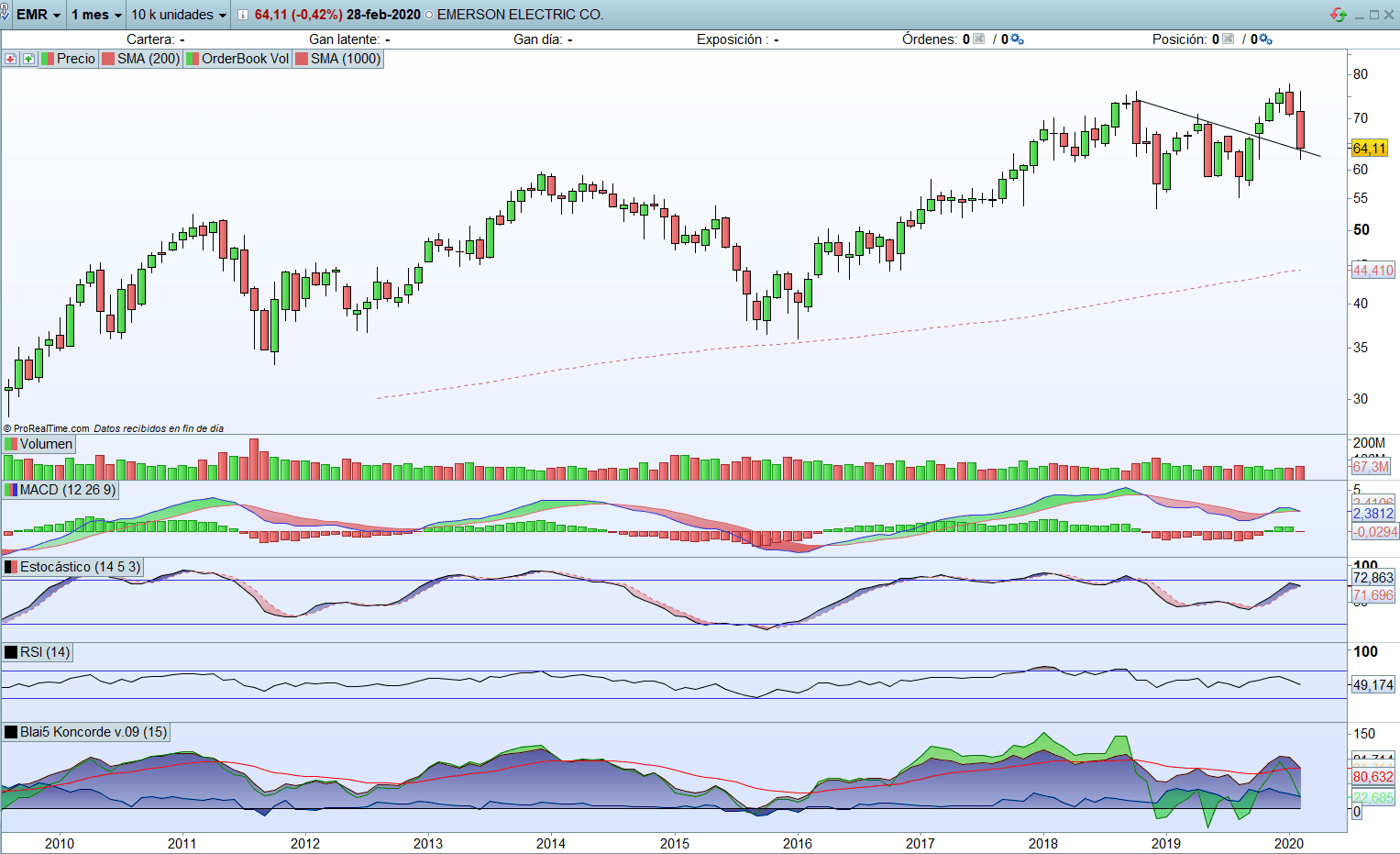
Task: Click the MACD histogram value -0,0294
Action: (x=1375, y=532)
